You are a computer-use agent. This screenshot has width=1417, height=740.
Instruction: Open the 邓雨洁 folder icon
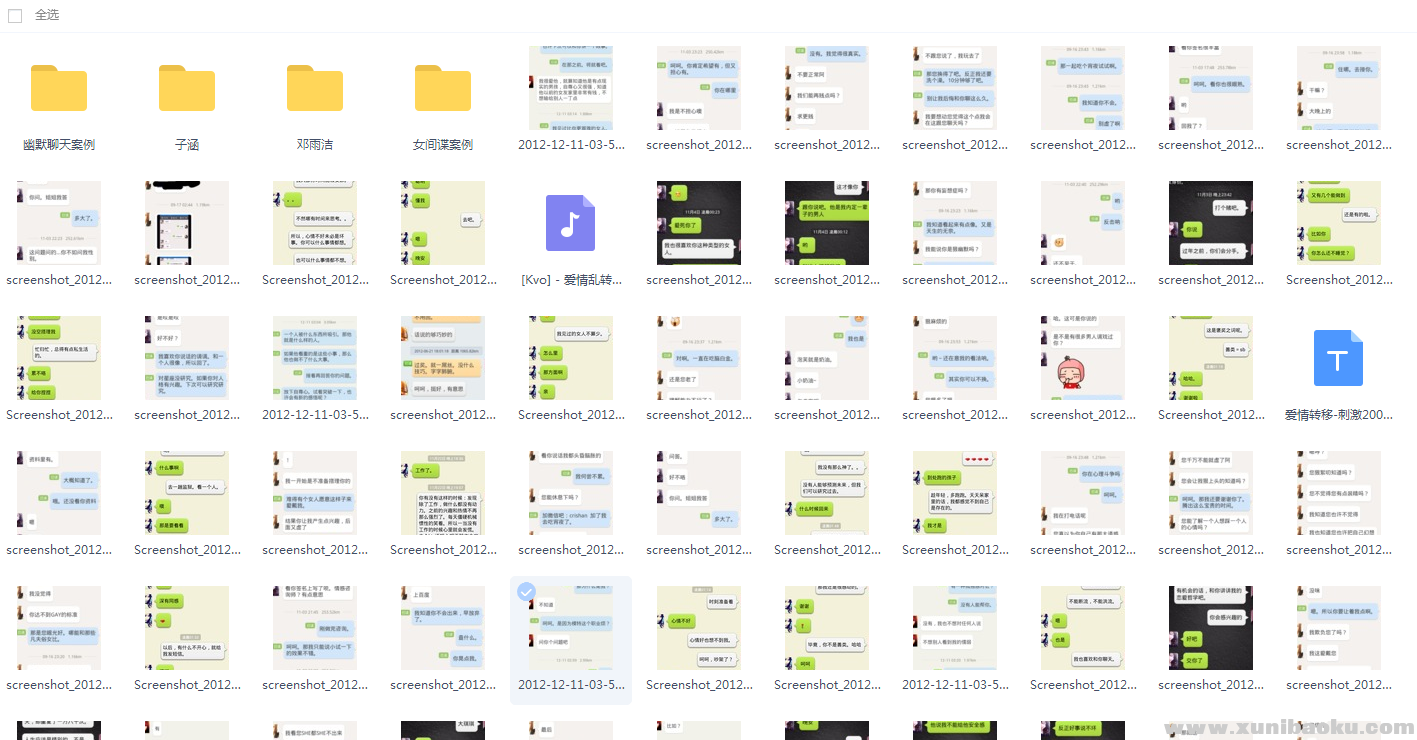point(315,88)
